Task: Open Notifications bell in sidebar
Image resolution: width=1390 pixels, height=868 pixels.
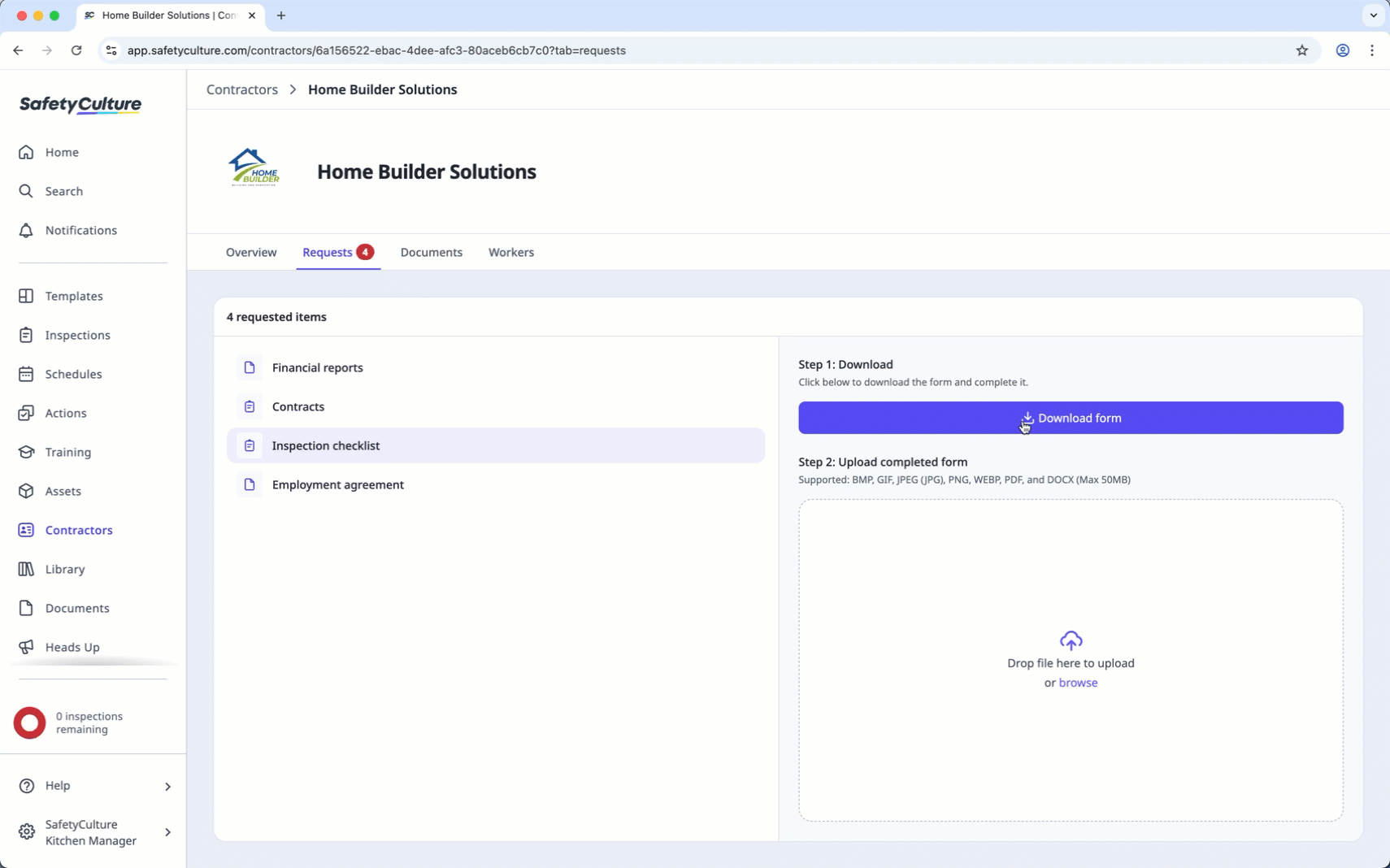Action: [x=80, y=230]
